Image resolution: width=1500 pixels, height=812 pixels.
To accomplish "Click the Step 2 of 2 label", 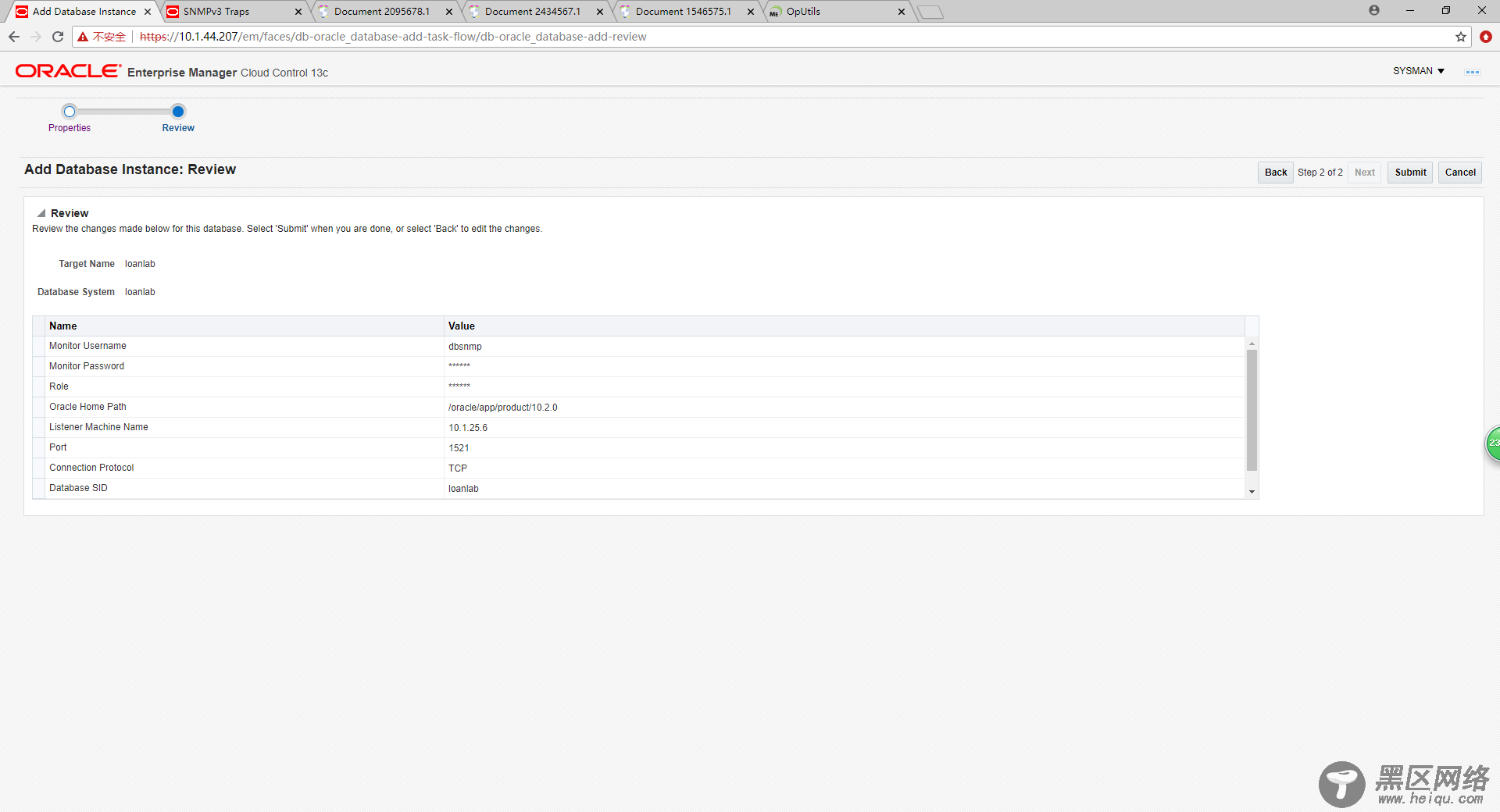I will pos(1320,173).
